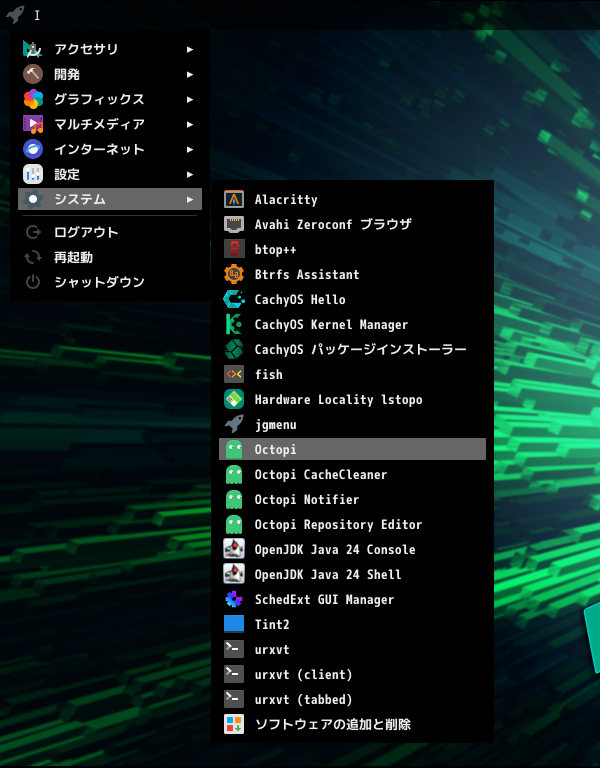
Task: Click the Avahi Zeroconf network icon
Action: click(x=234, y=224)
